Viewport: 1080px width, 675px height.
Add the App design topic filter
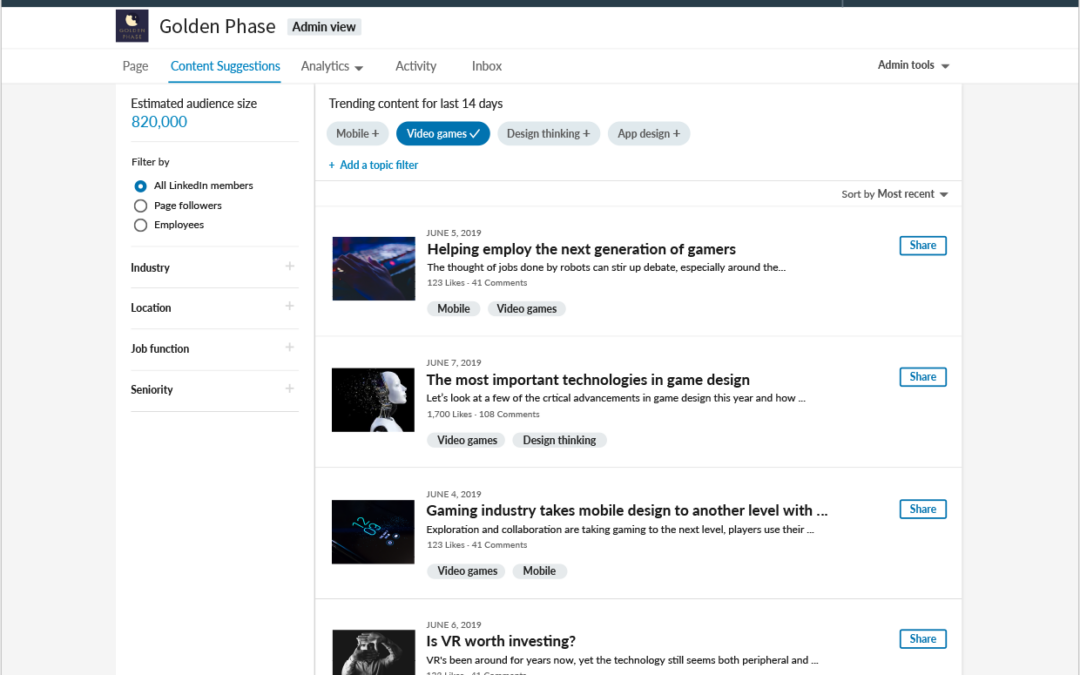pos(648,133)
